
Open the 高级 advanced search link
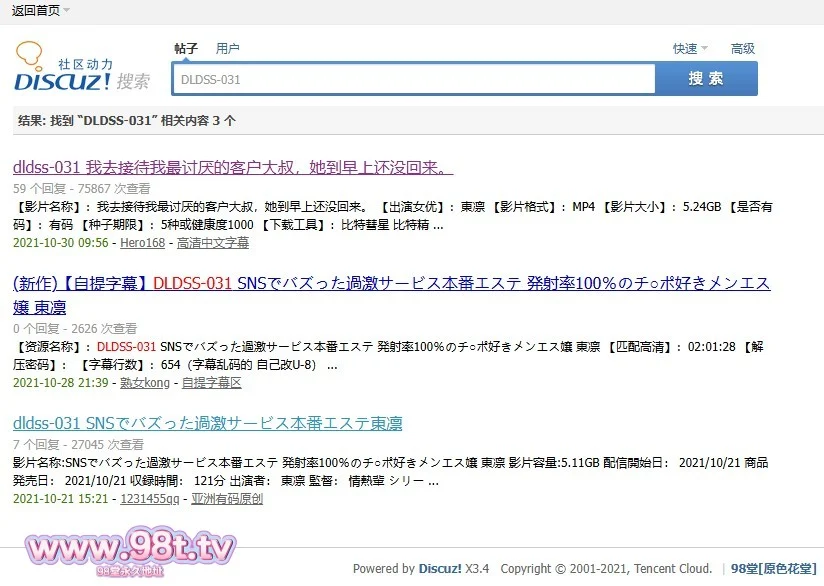coord(743,48)
